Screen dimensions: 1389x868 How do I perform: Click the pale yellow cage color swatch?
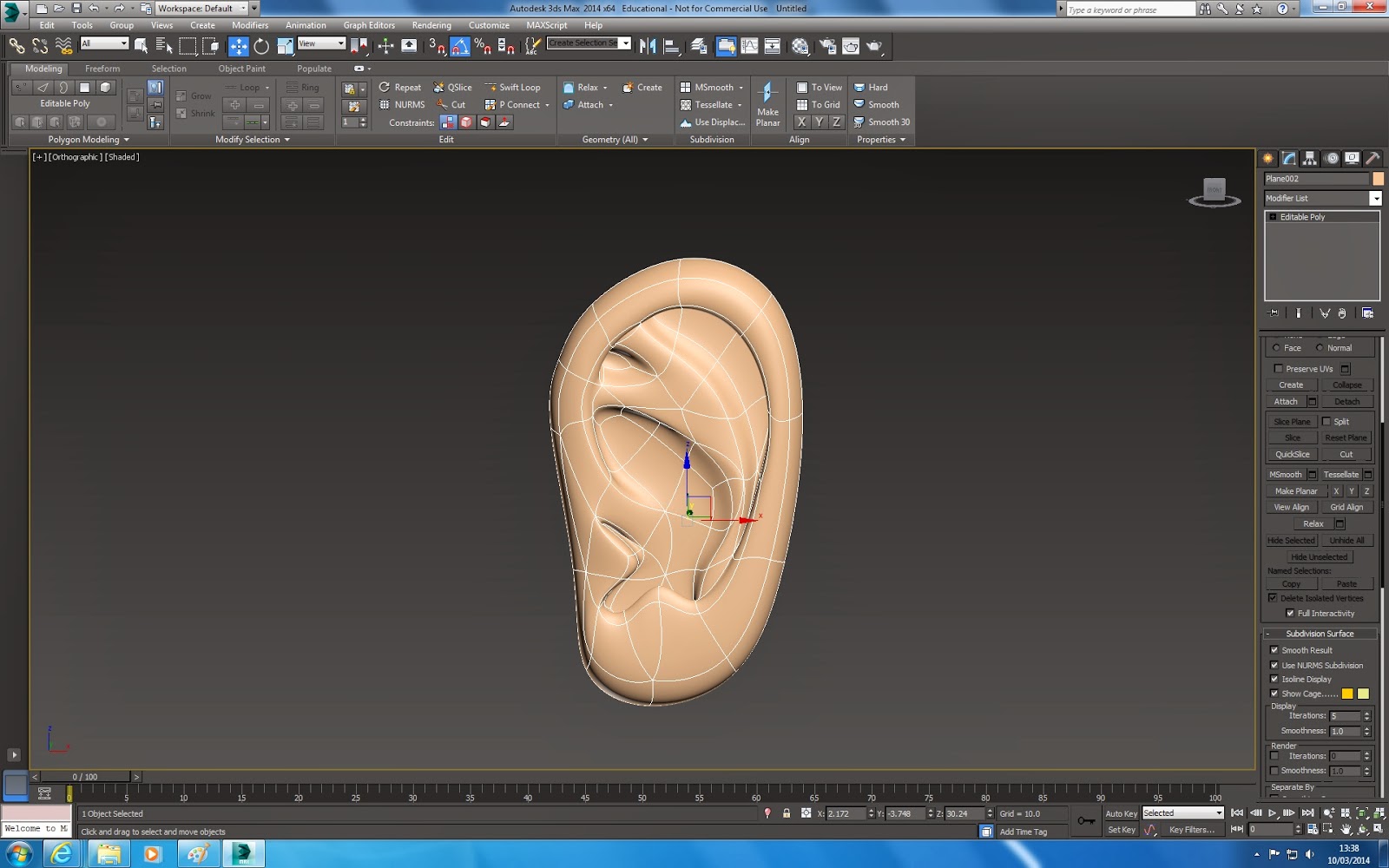point(1363,694)
